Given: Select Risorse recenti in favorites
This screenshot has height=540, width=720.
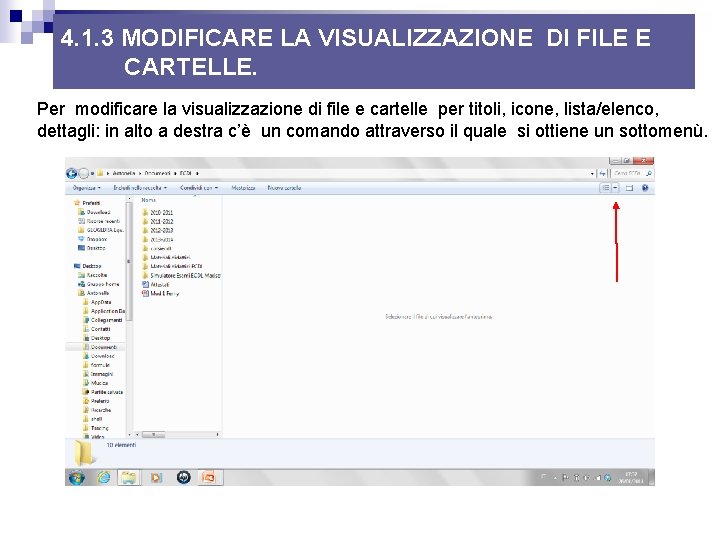Looking at the screenshot, I should coord(99,221).
